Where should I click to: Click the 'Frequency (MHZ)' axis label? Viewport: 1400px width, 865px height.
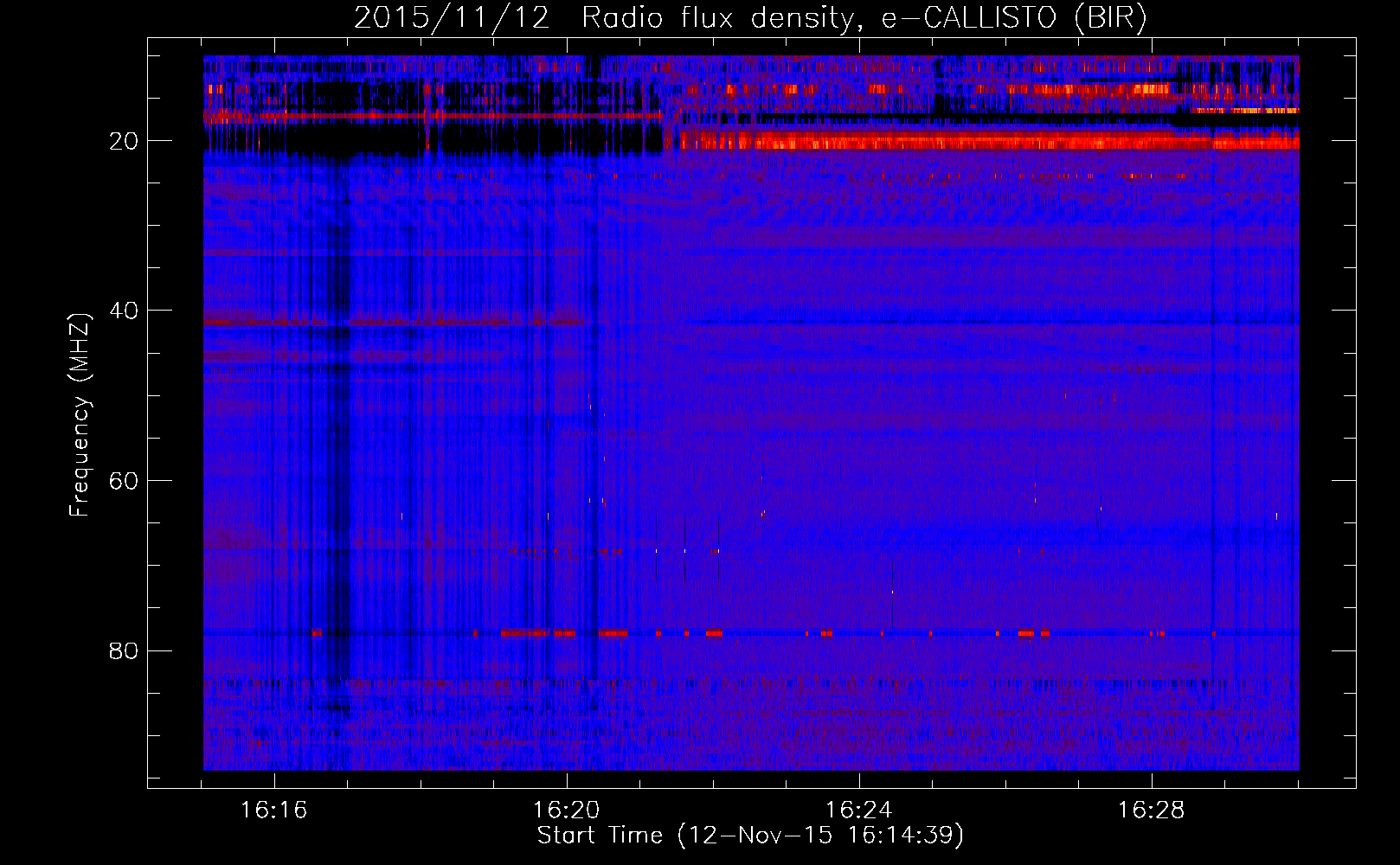pos(80,415)
